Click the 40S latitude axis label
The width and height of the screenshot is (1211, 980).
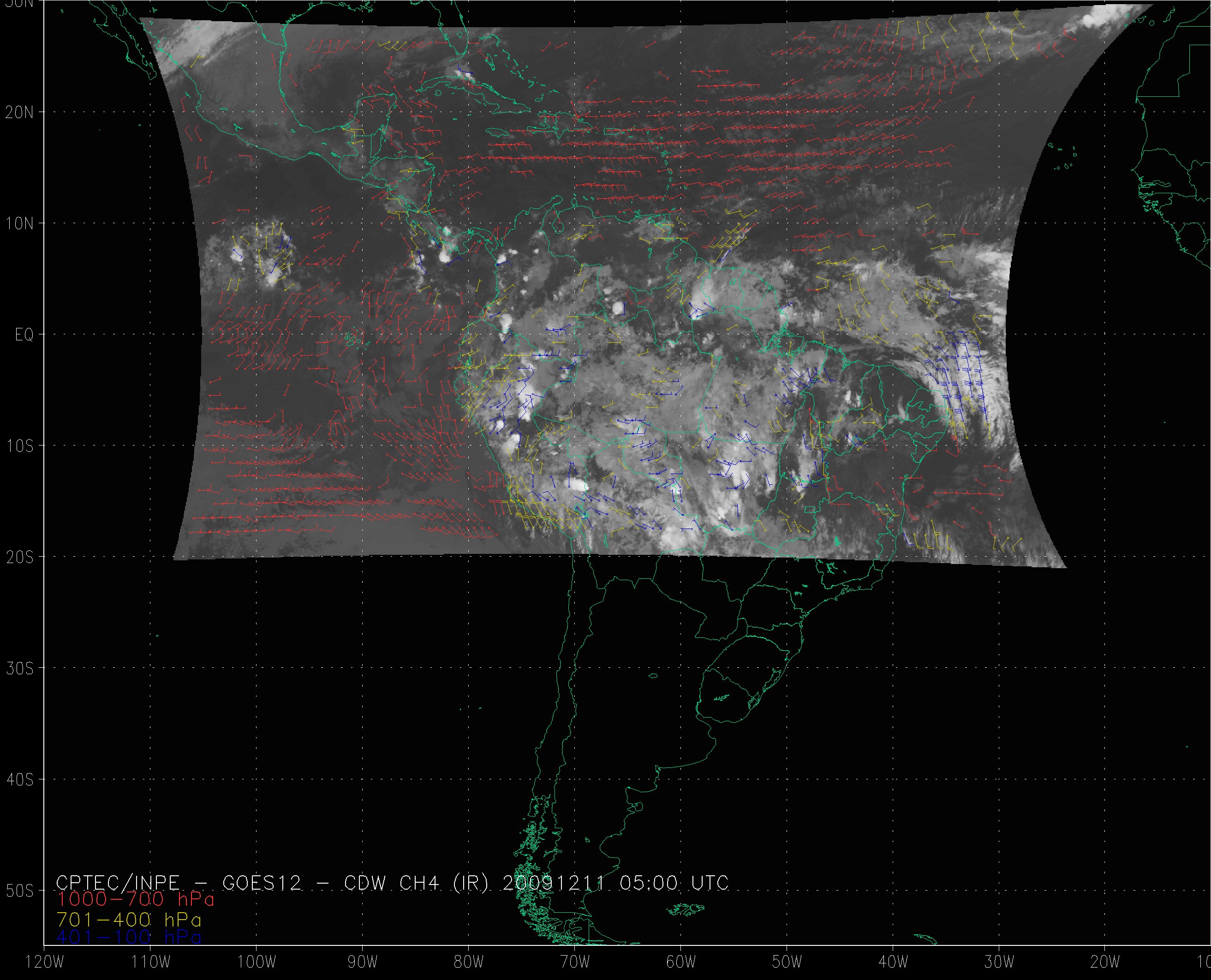[19, 780]
